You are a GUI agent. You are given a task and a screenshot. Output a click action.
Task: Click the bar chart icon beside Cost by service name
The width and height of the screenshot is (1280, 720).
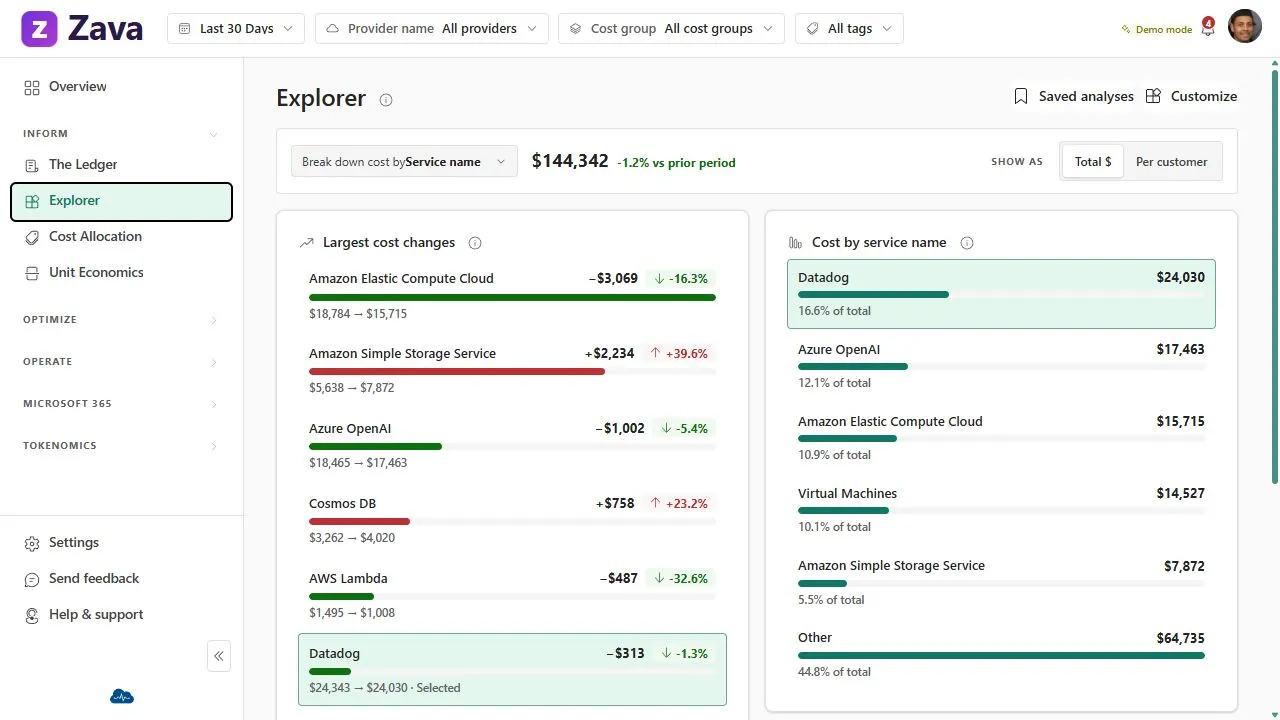tap(796, 243)
